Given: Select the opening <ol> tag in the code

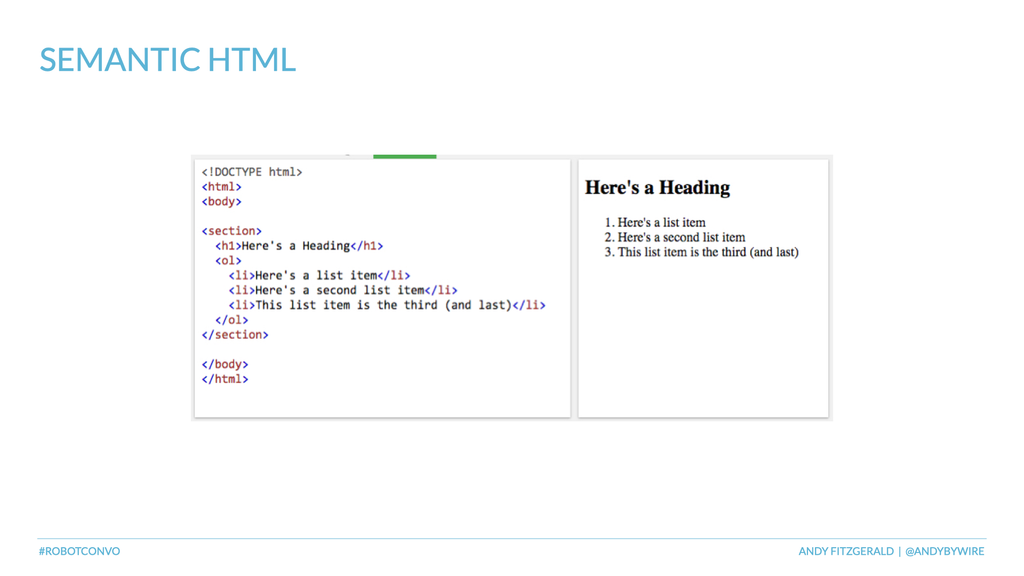Looking at the screenshot, I should 228,261.
